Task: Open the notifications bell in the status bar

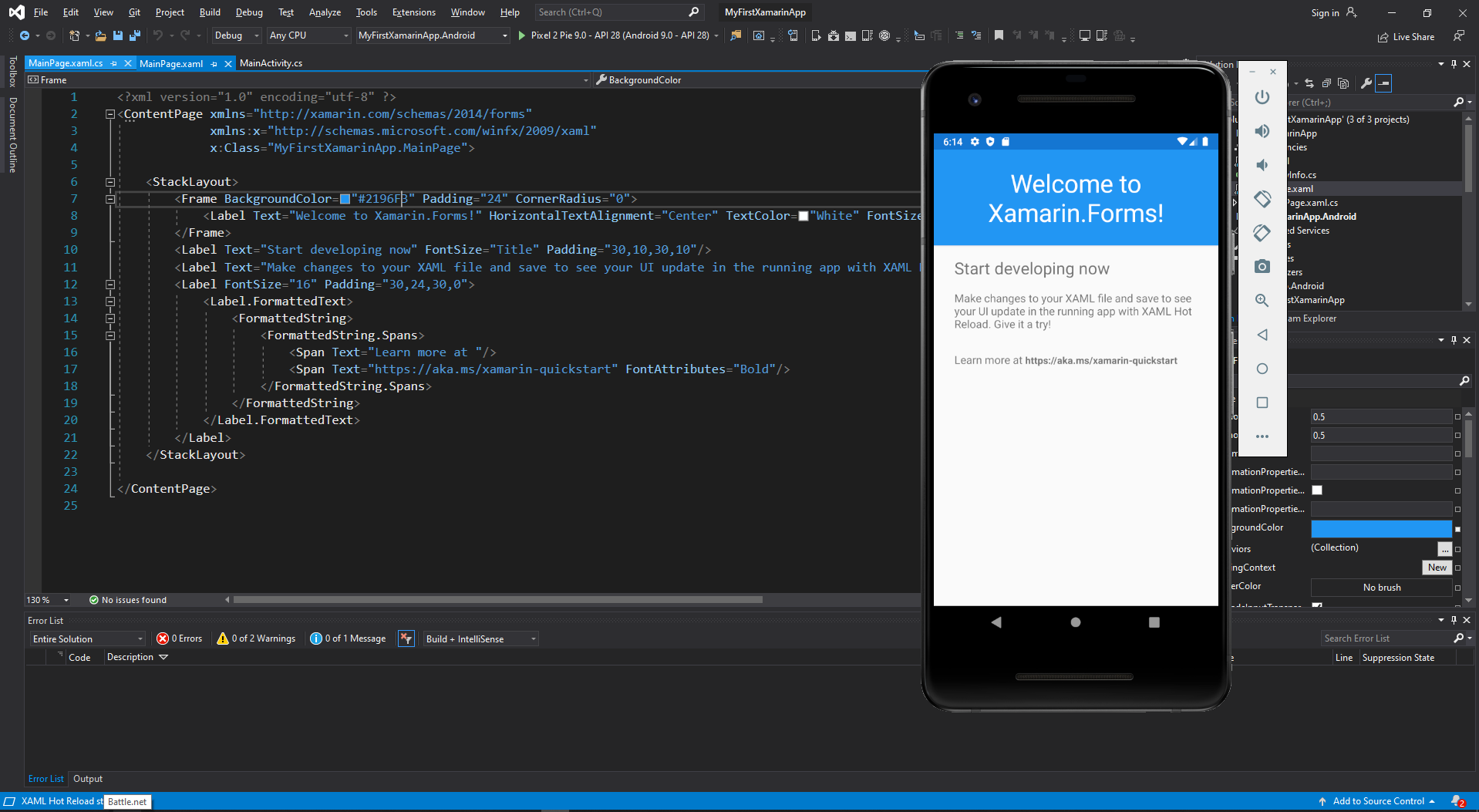Action: [x=1457, y=801]
